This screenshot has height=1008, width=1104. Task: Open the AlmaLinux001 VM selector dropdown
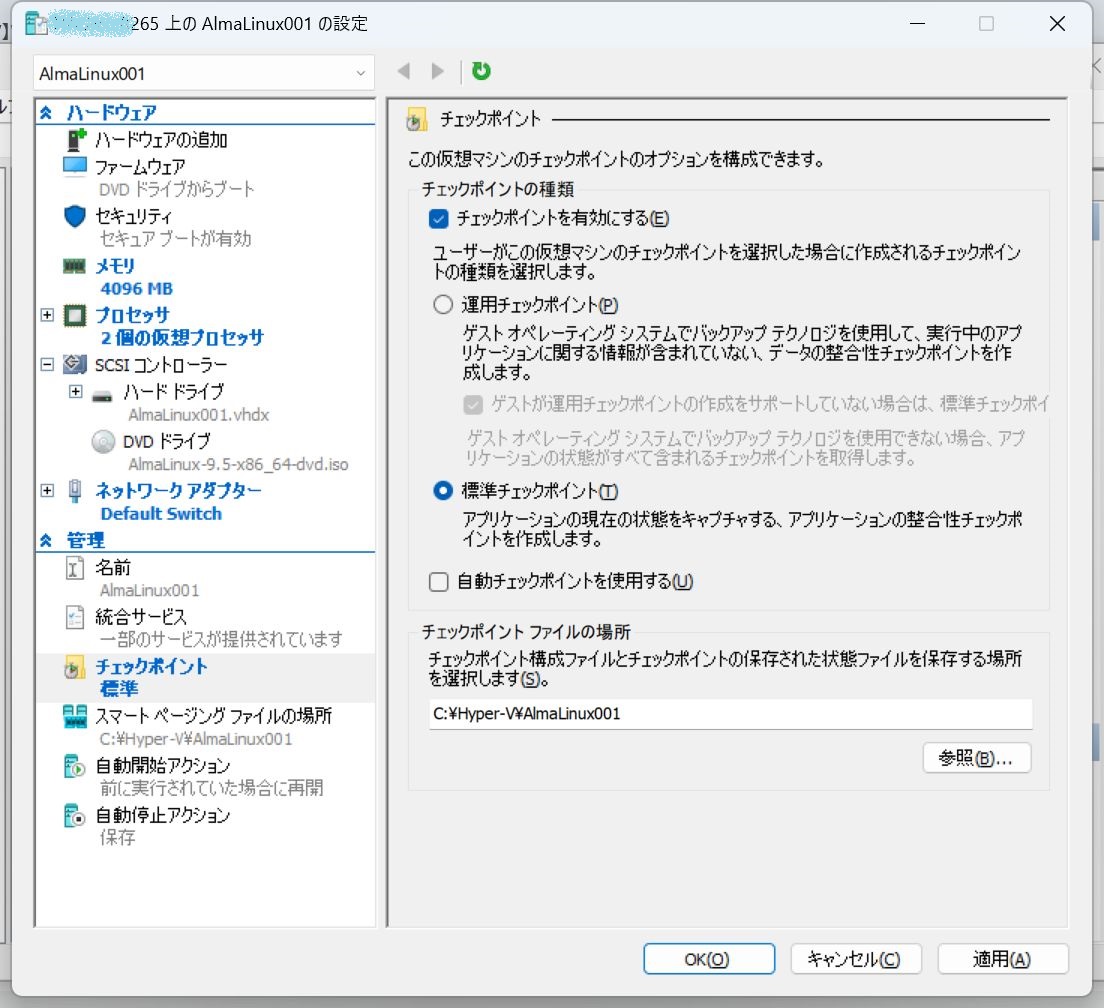pyautogui.click(x=359, y=73)
